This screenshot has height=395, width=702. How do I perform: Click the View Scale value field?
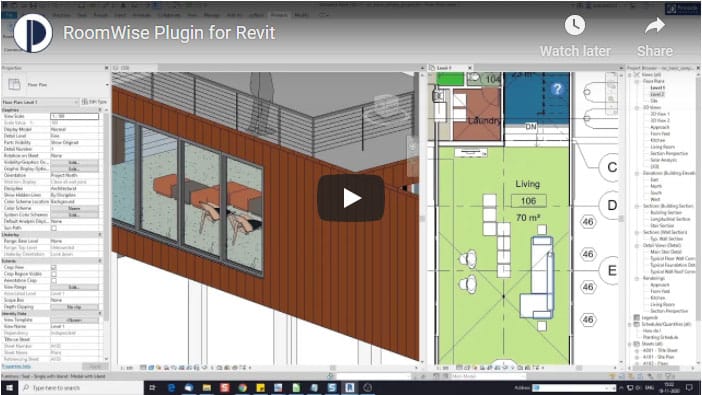(74, 116)
